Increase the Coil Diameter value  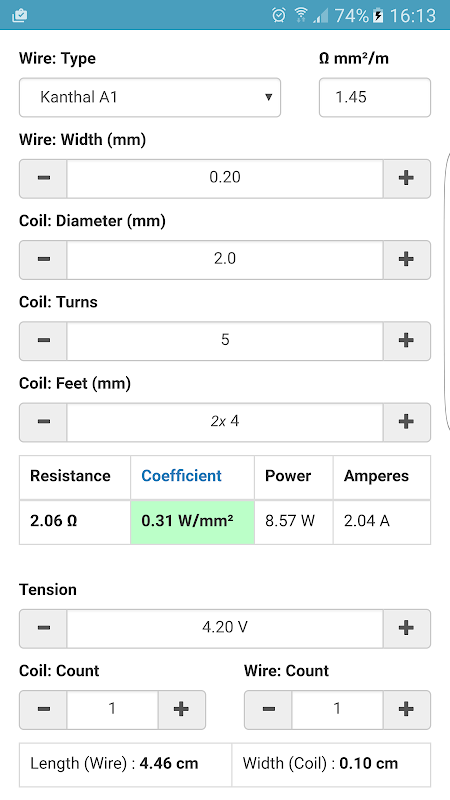tap(406, 259)
